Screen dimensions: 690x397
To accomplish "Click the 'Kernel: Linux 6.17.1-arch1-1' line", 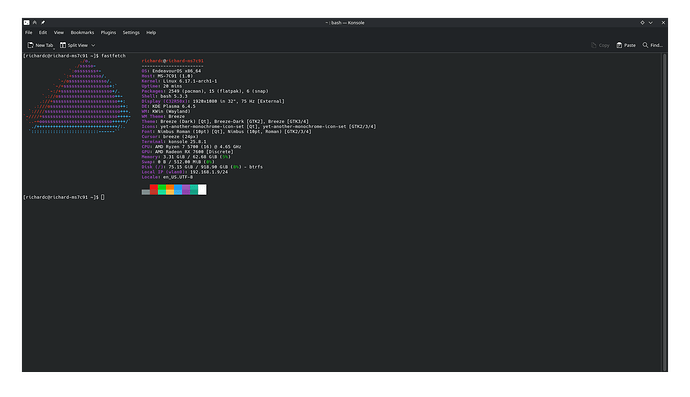I will (179, 81).
